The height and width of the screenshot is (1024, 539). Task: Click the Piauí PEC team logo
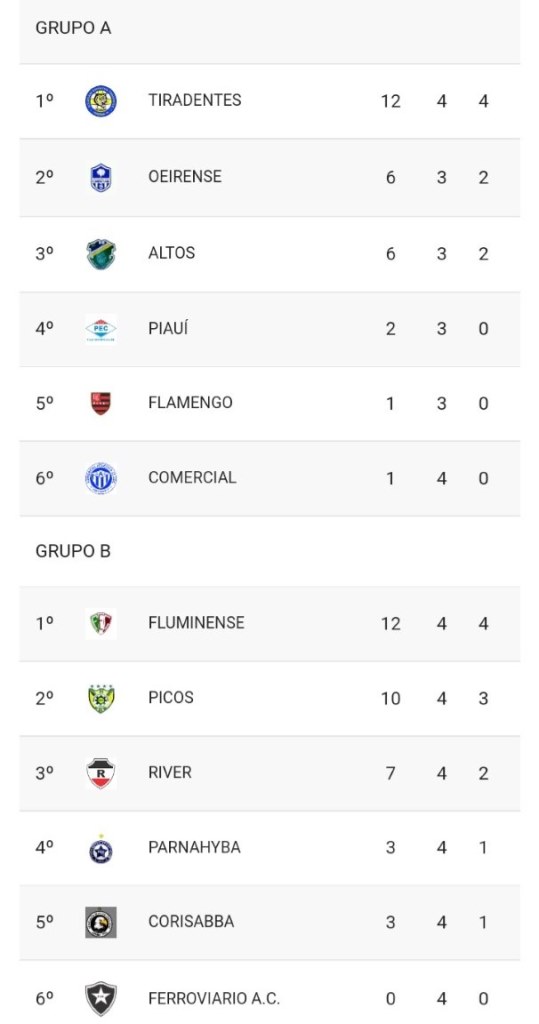101,328
